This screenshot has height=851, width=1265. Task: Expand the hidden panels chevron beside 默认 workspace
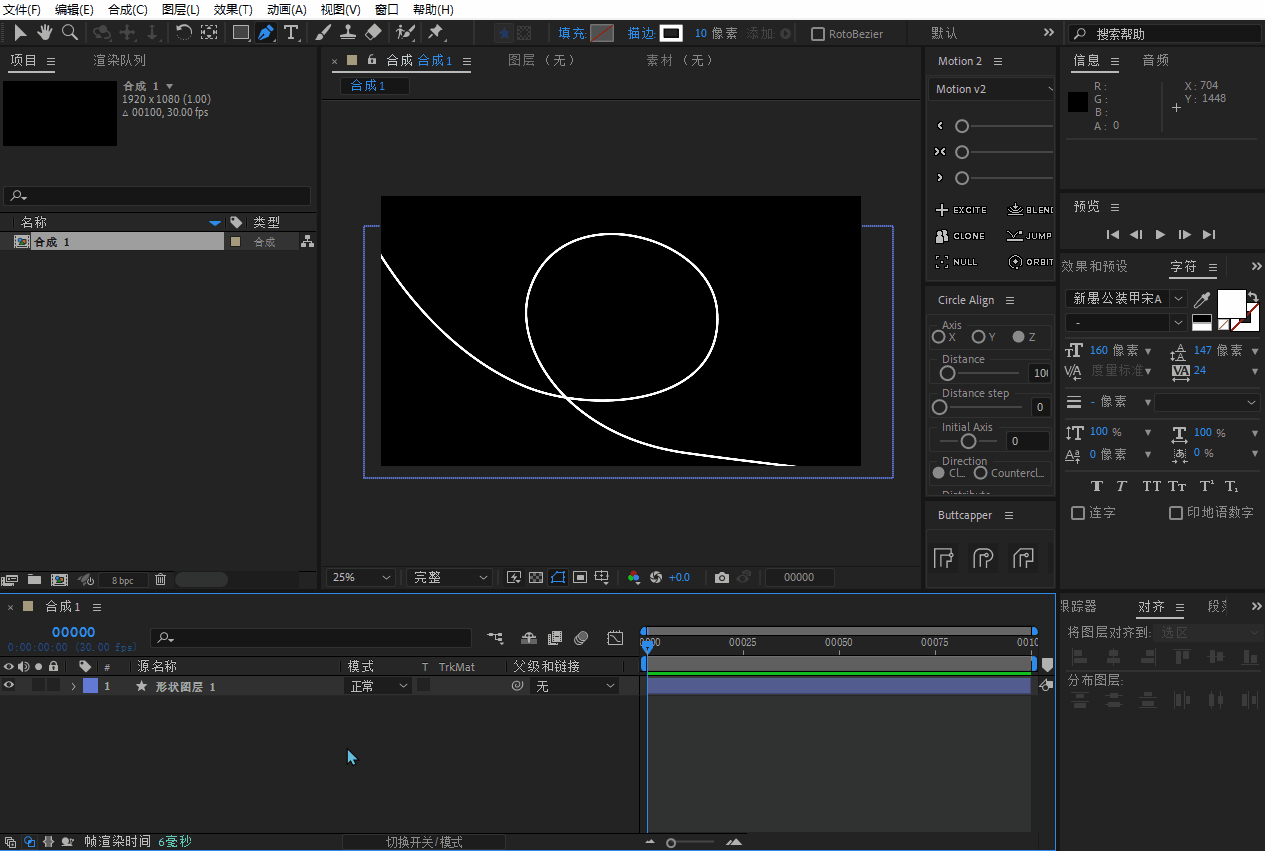coord(1048,33)
